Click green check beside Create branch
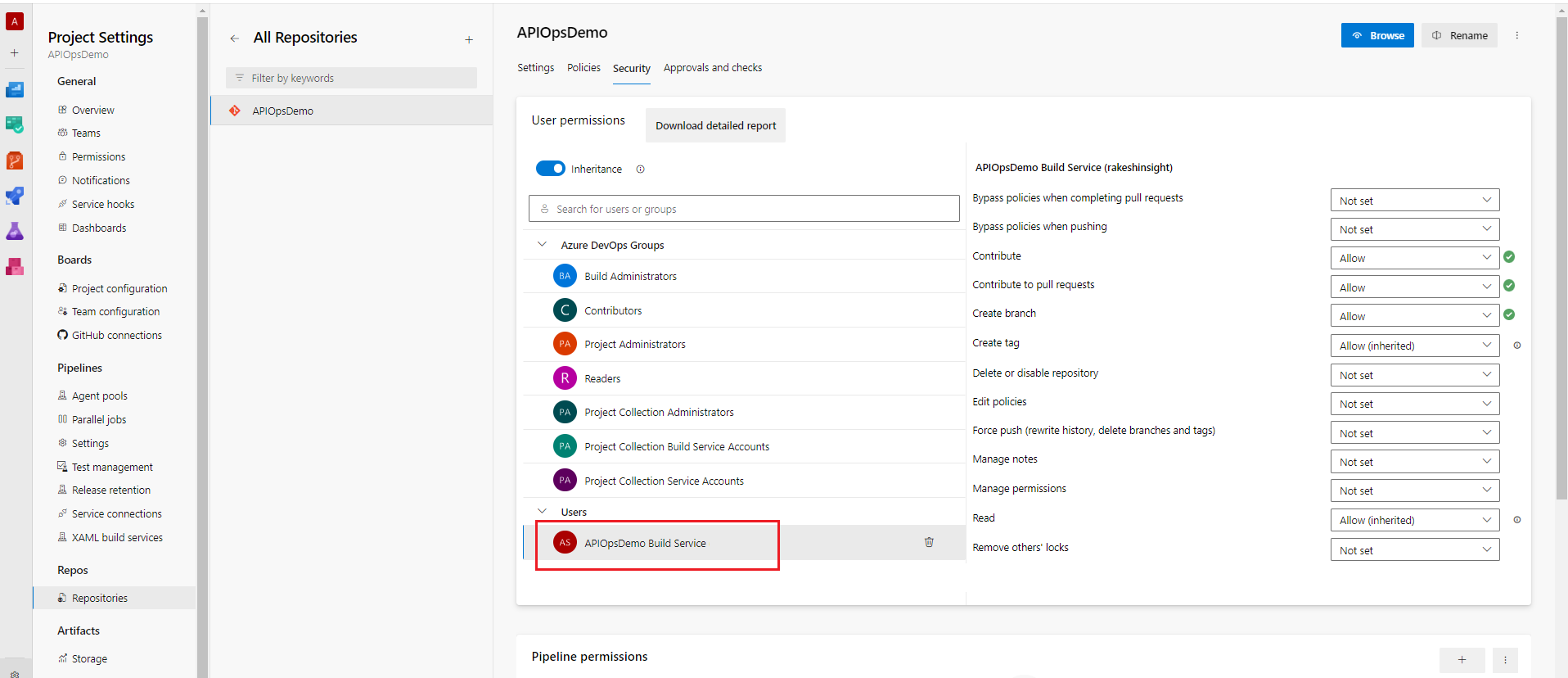The image size is (1568, 678). [1509, 314]
